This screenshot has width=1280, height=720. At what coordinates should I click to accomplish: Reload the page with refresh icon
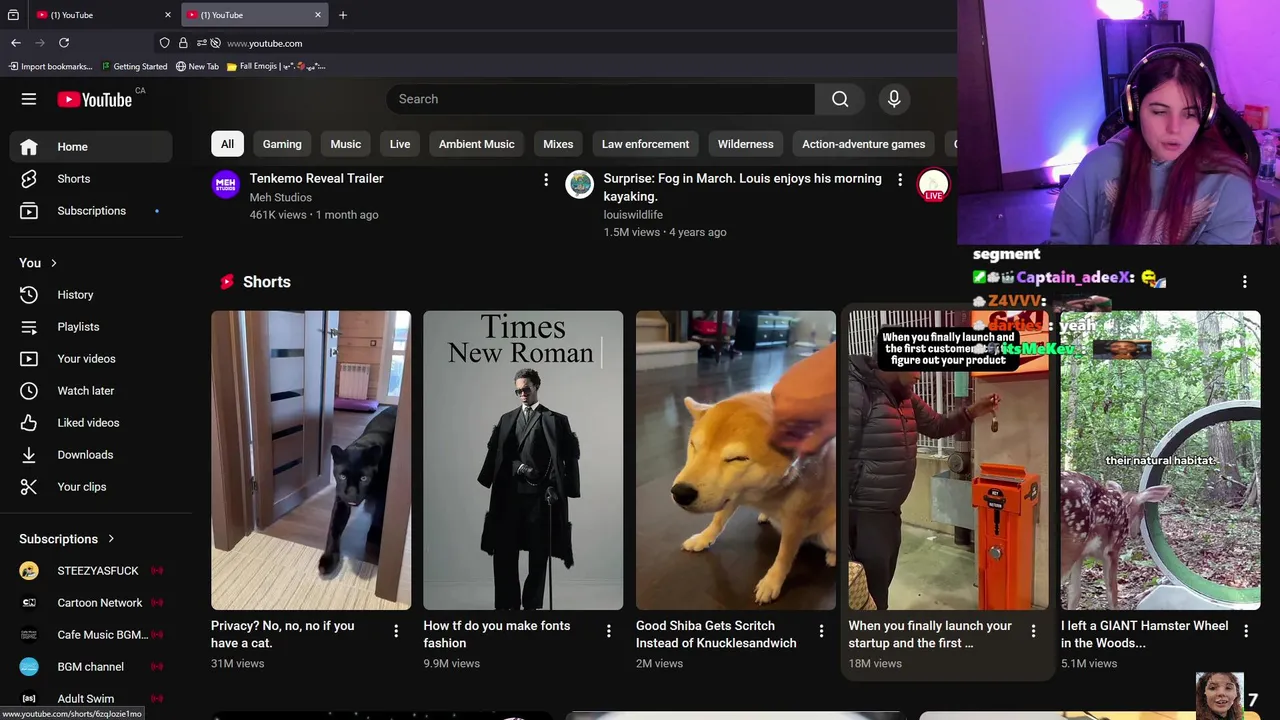coord(64,43)
